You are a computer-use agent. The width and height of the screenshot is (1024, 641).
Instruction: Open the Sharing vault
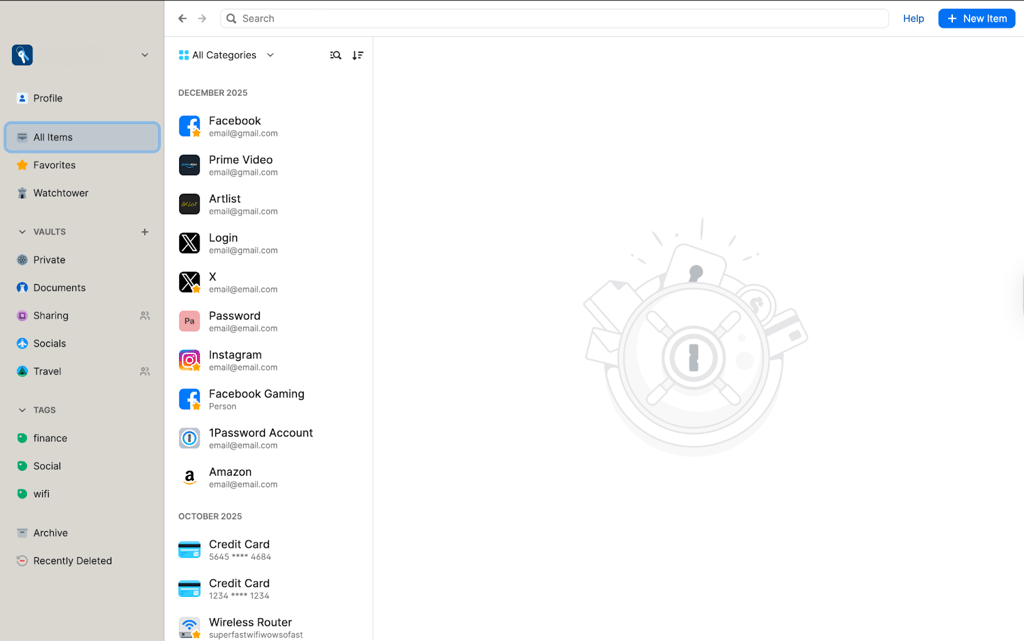pos(82,315)
